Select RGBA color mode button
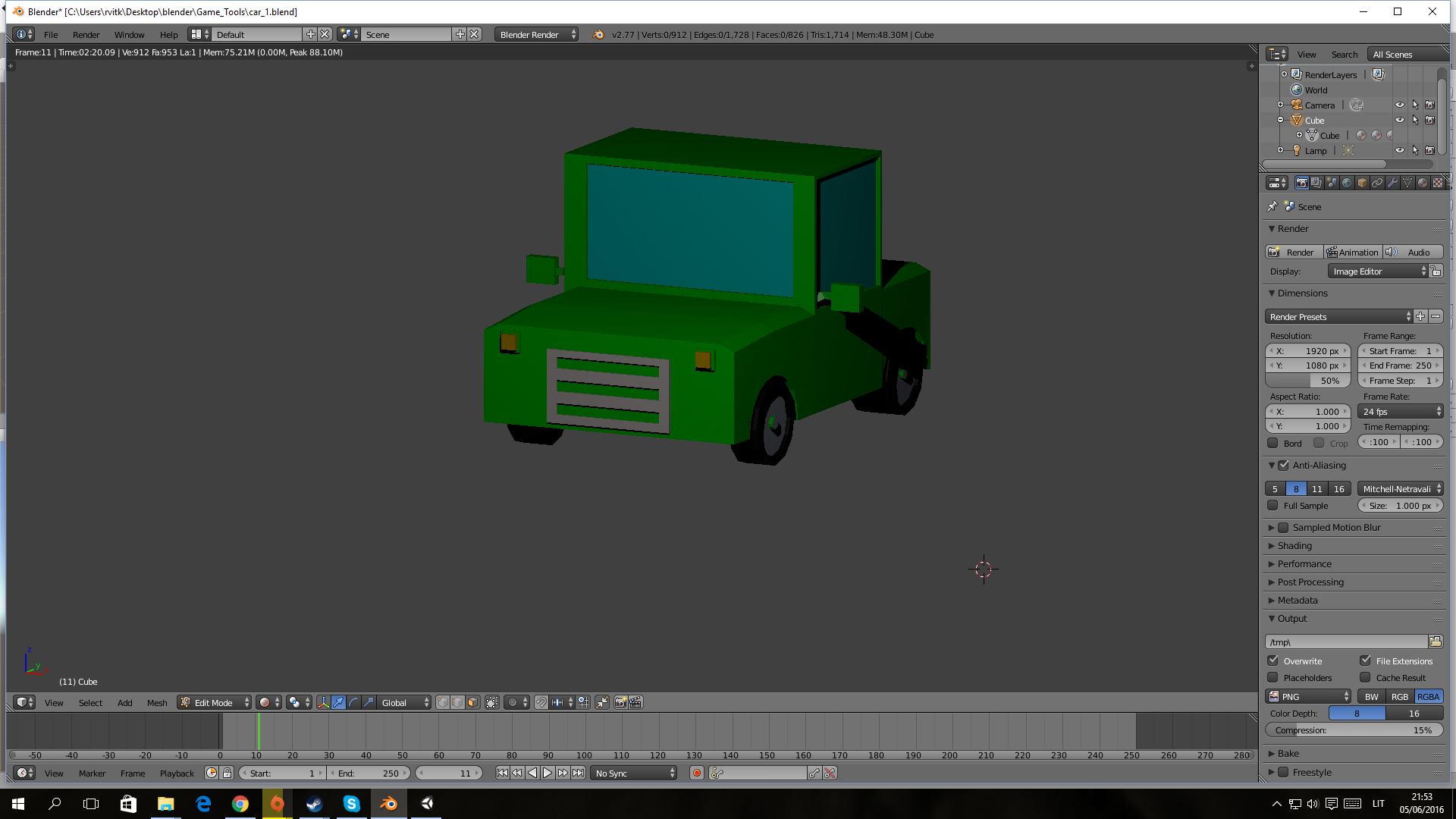The height and width of the screenshot is (819, 1456). click(x=1429, y=696)
